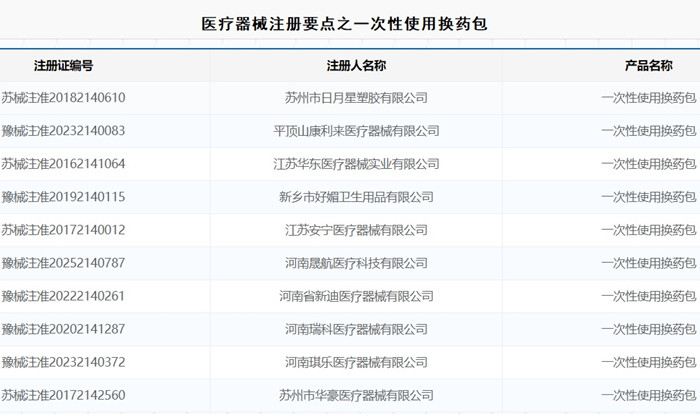Viewport: 700px width, 417px height.
Task: Click registrant 河南省新迪医疗器械有限公司
Action: pos(356,296)
